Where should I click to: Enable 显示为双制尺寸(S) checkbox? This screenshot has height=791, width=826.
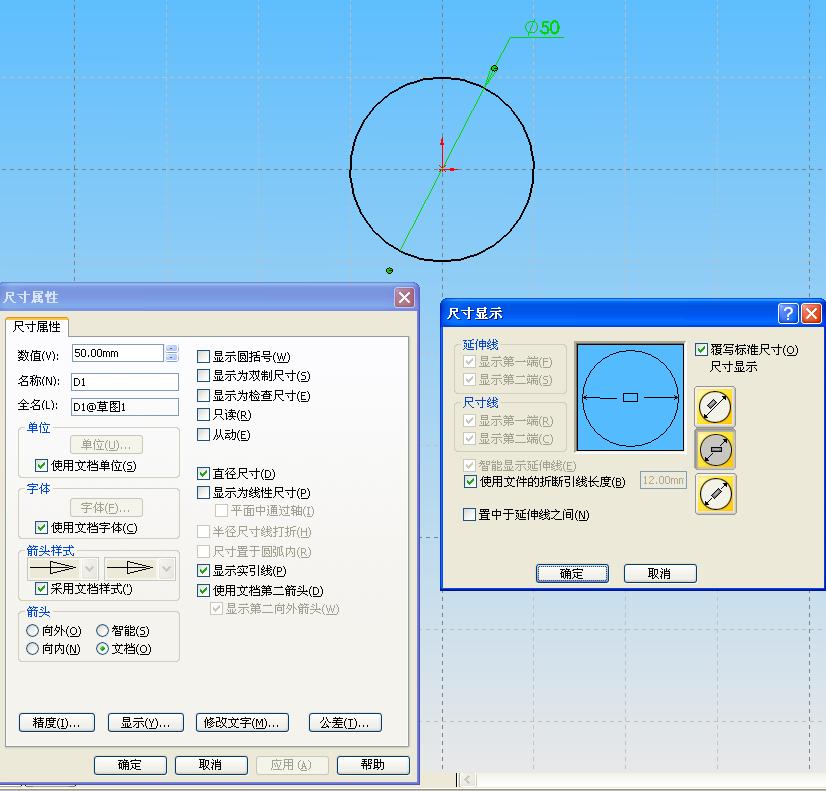pos(203,375)
